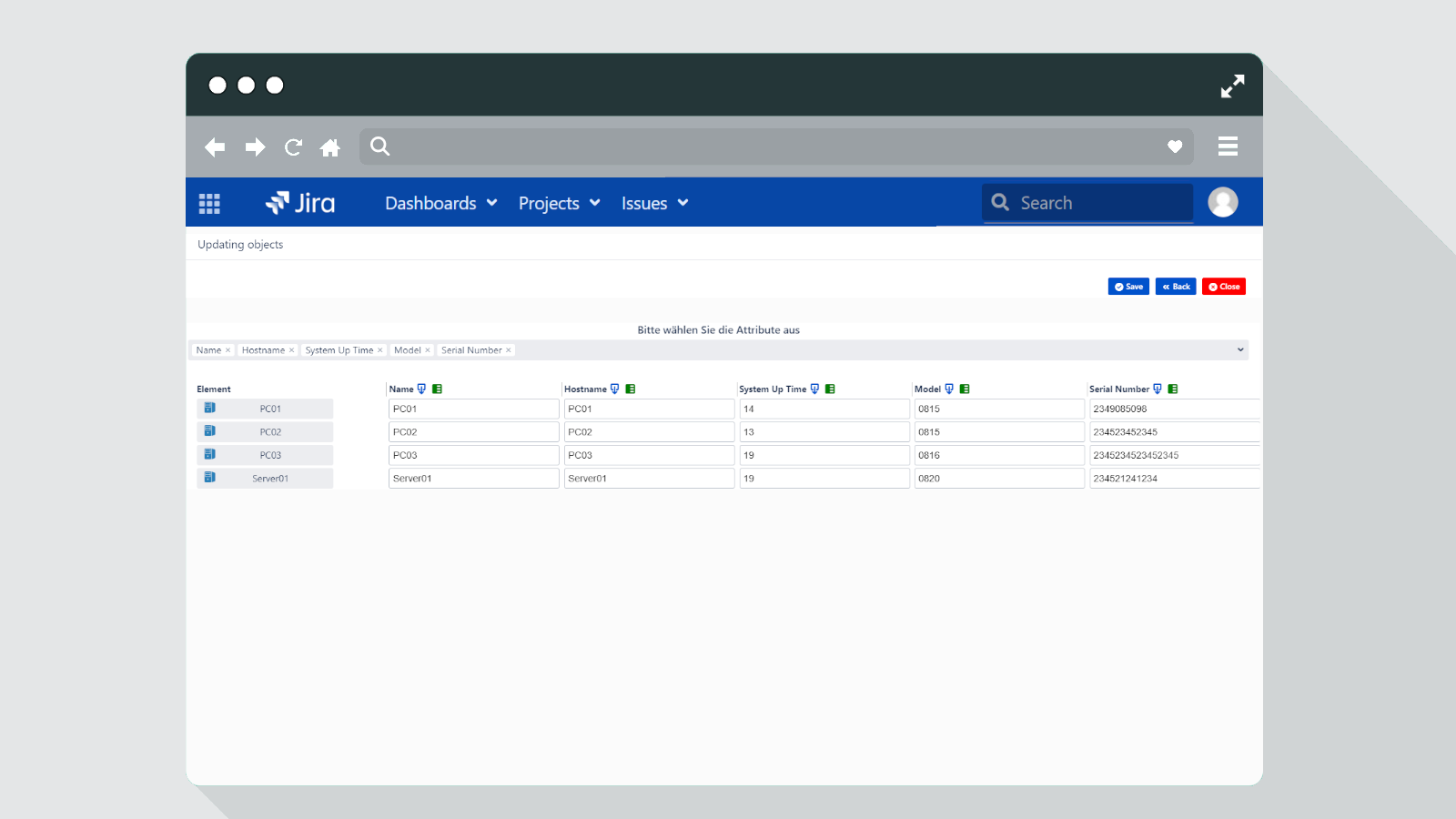Remove the Model attribute tag
1456x819 pixels.
pos(427,350)
